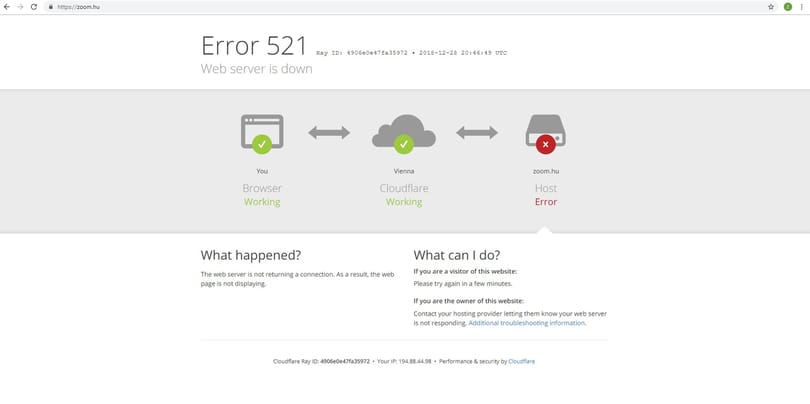Click the 'What can I do?' heading
The height and width of the screenshot is (404, 810).
click(457, 255)
